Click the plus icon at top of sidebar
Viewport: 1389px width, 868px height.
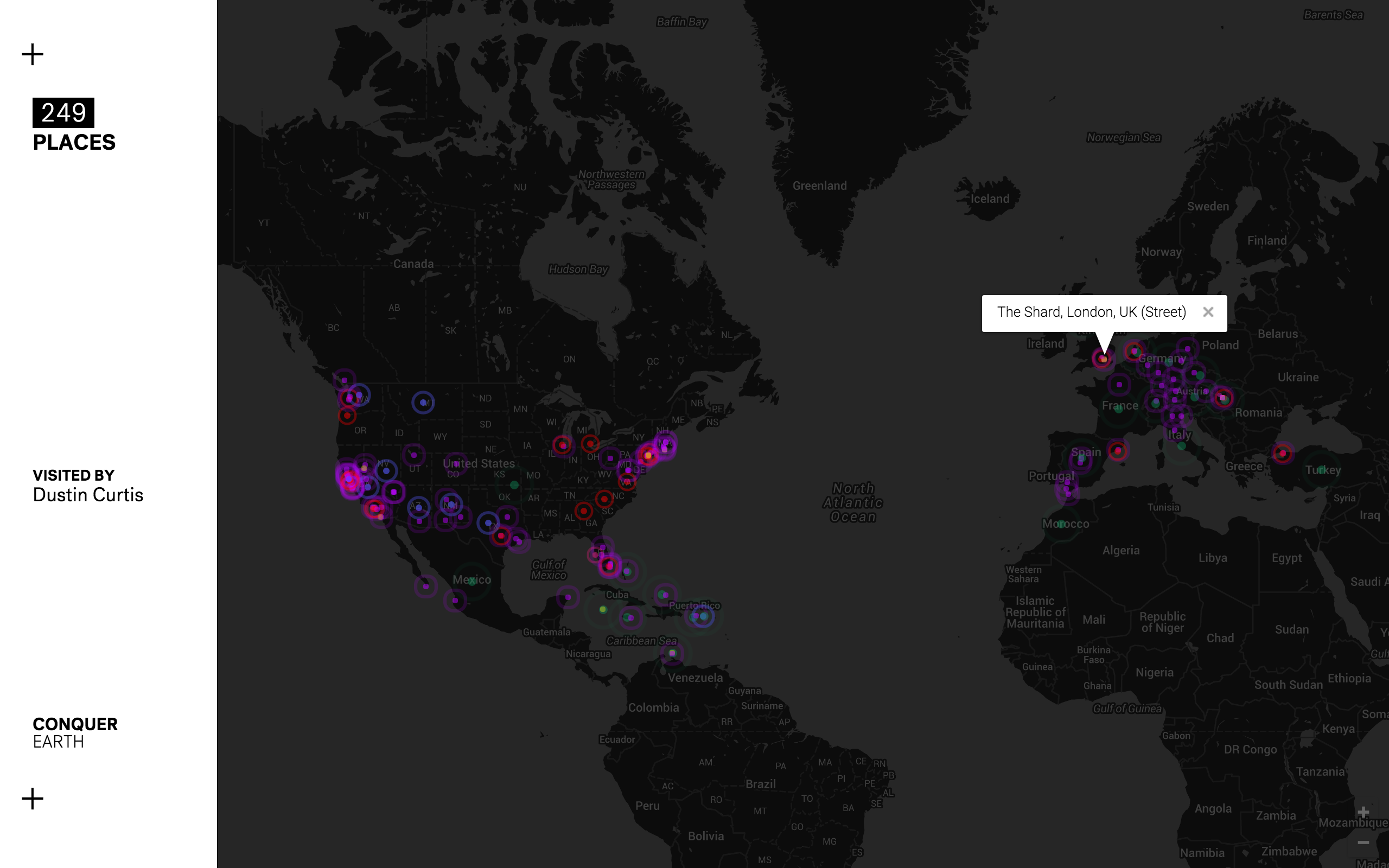33,55
